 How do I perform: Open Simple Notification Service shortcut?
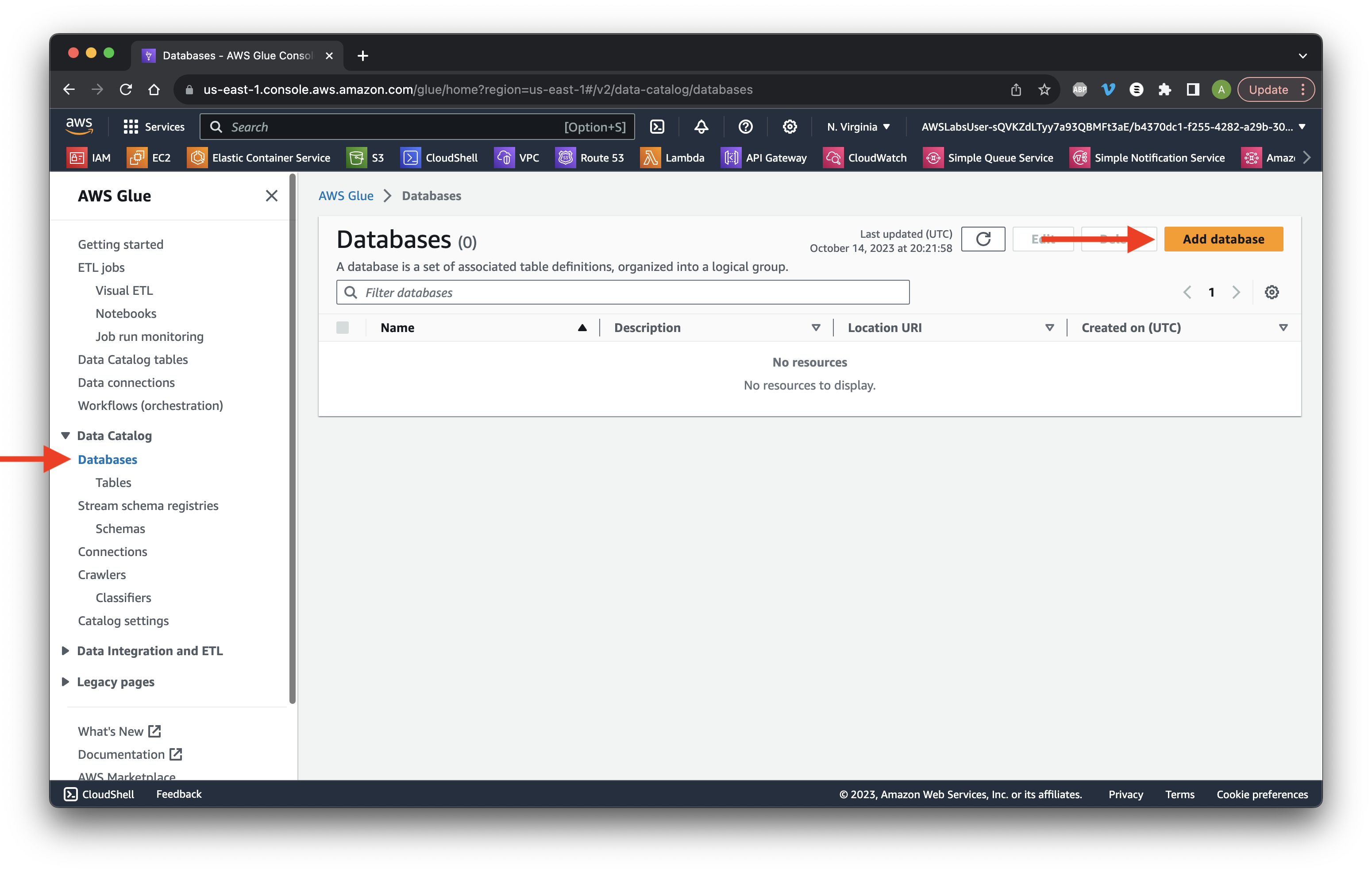tap(1147, 158)
